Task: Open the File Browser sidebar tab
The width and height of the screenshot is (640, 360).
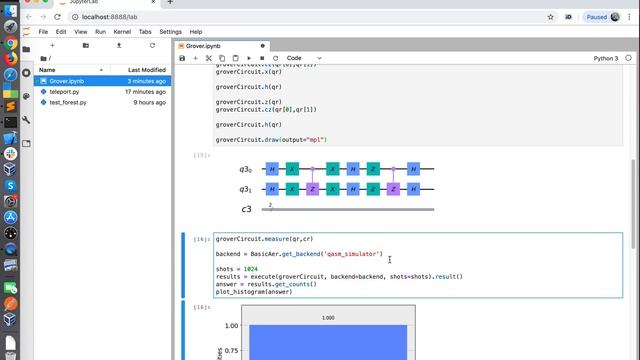Action: pos(27,49)
